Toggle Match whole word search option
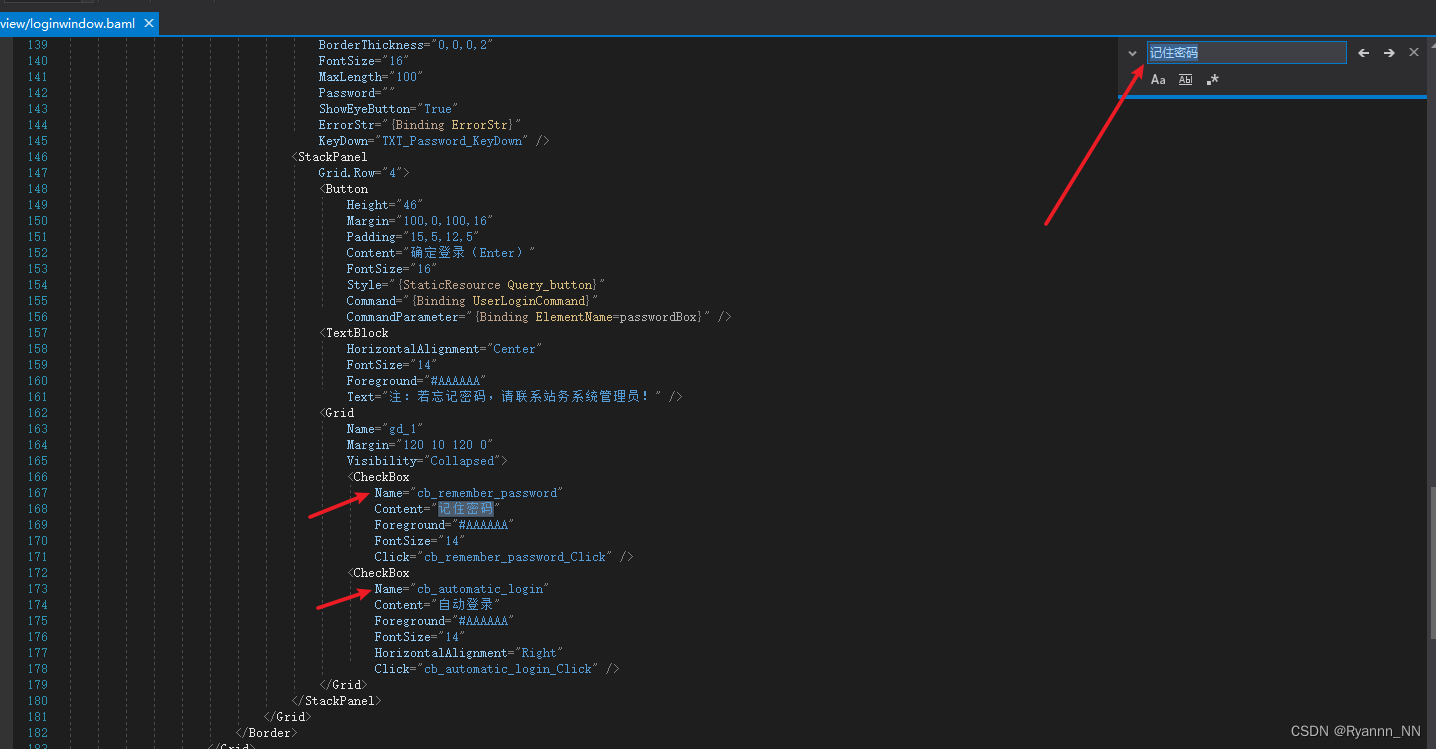The height and width of the screenshot is (749, 1436). click(x=1185, y=80)
